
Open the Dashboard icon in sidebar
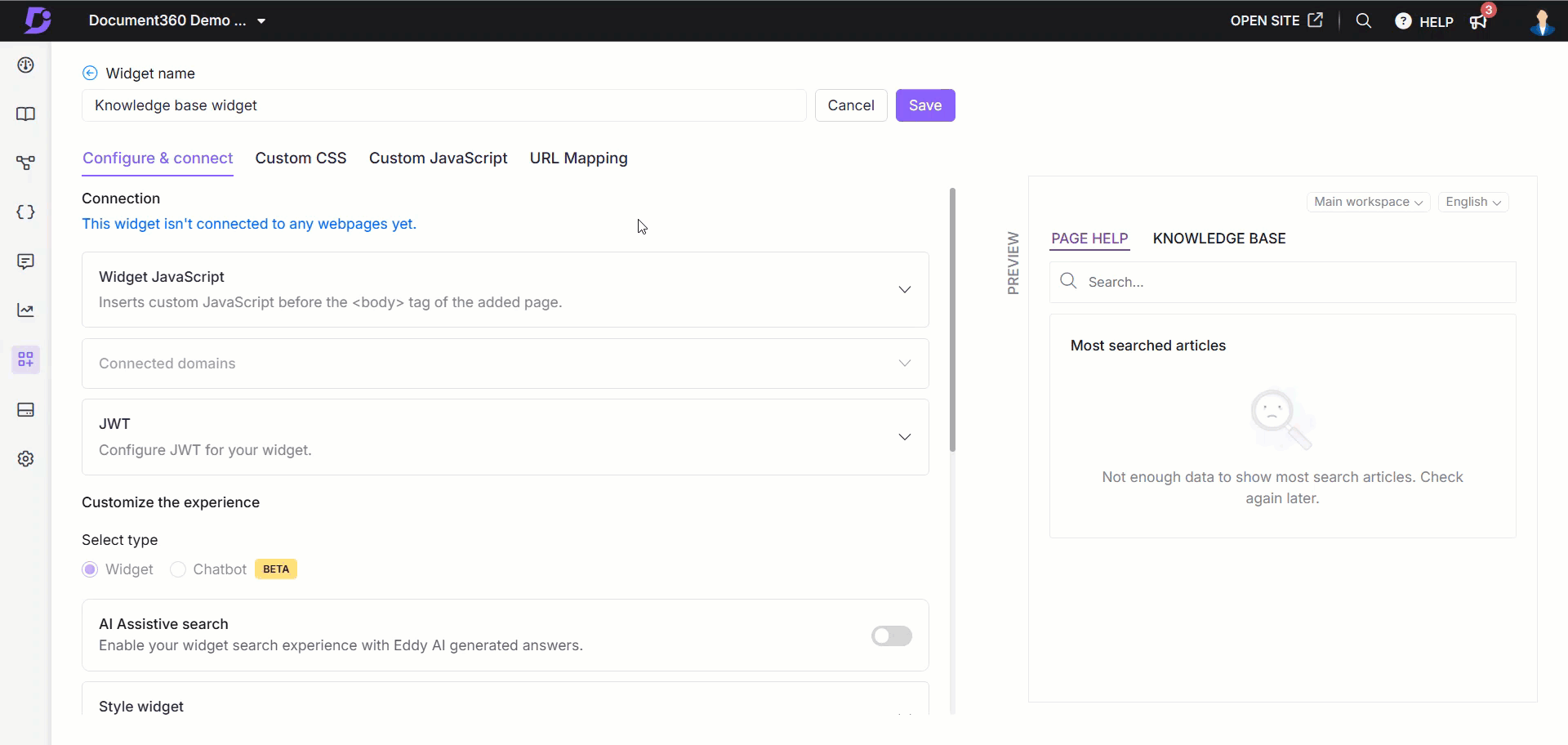click(x=26, y=65)
